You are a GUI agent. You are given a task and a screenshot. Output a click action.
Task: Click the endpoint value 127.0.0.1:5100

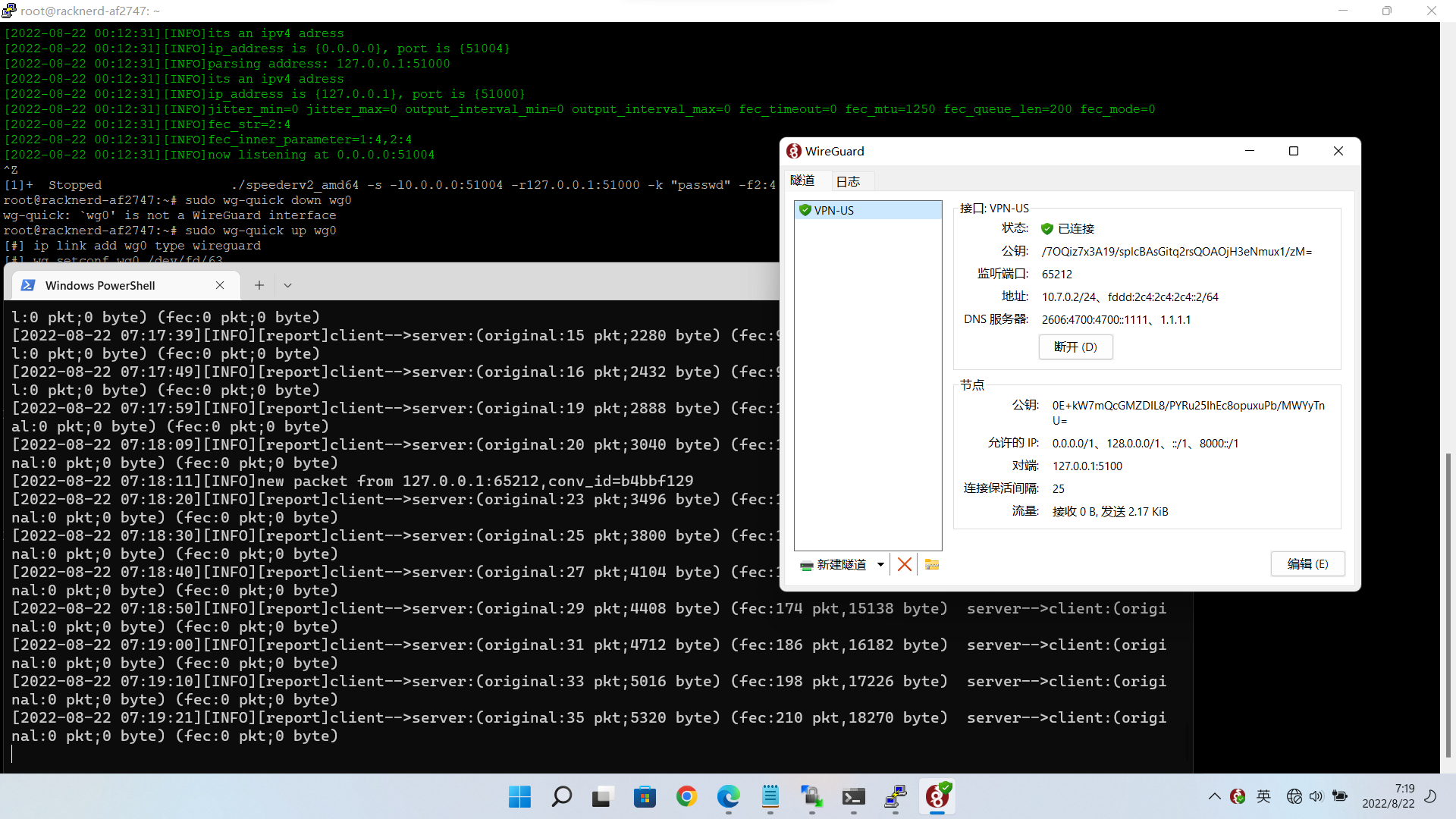[1087, 466]
